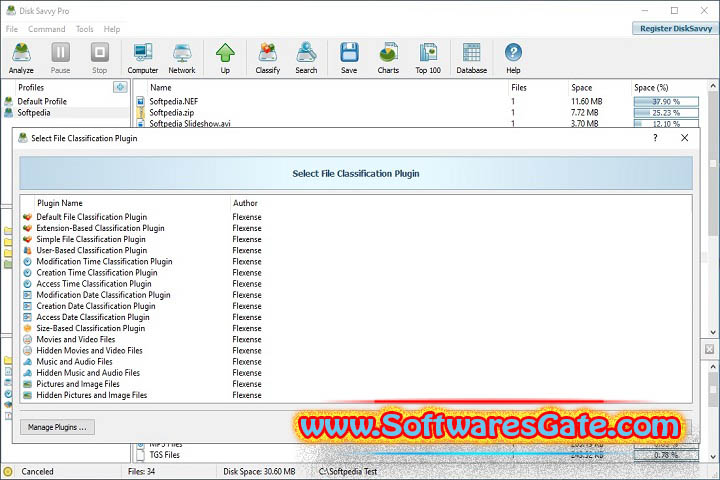Click the Files: 34 status entry
The width and height of the screenshot is (720, 480).
[x=141, y=471]
